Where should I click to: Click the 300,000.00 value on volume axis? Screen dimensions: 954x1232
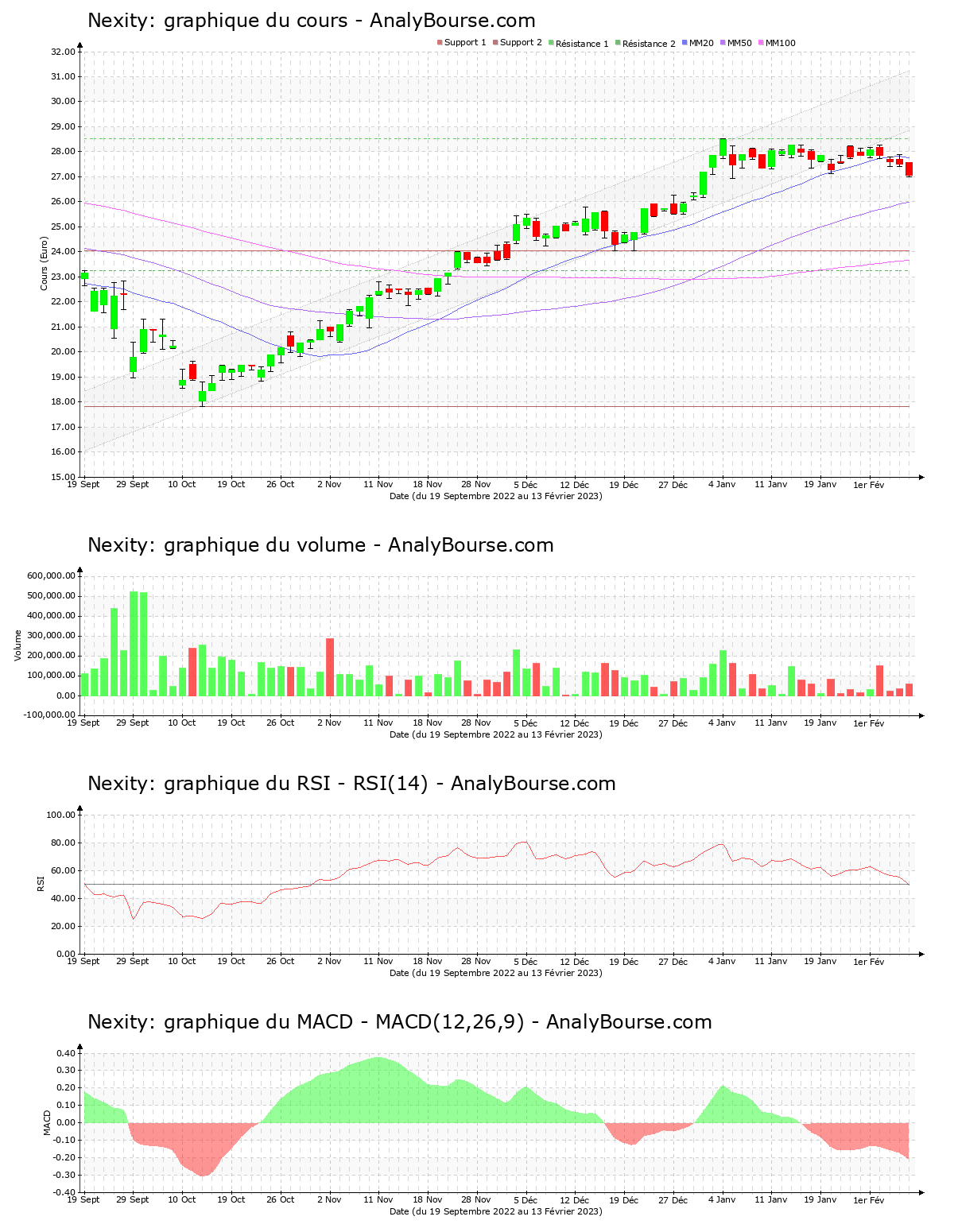tap(52, 636)
